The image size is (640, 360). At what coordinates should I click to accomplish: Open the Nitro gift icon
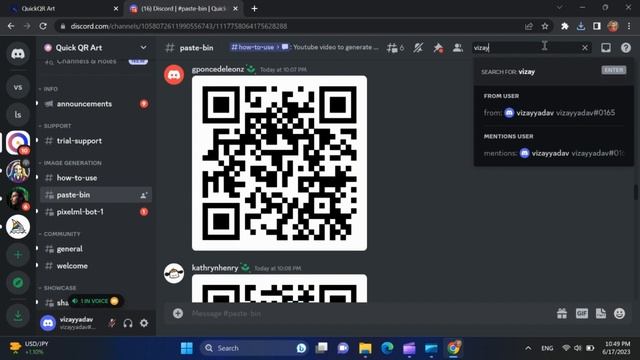(x=562, y=313)
